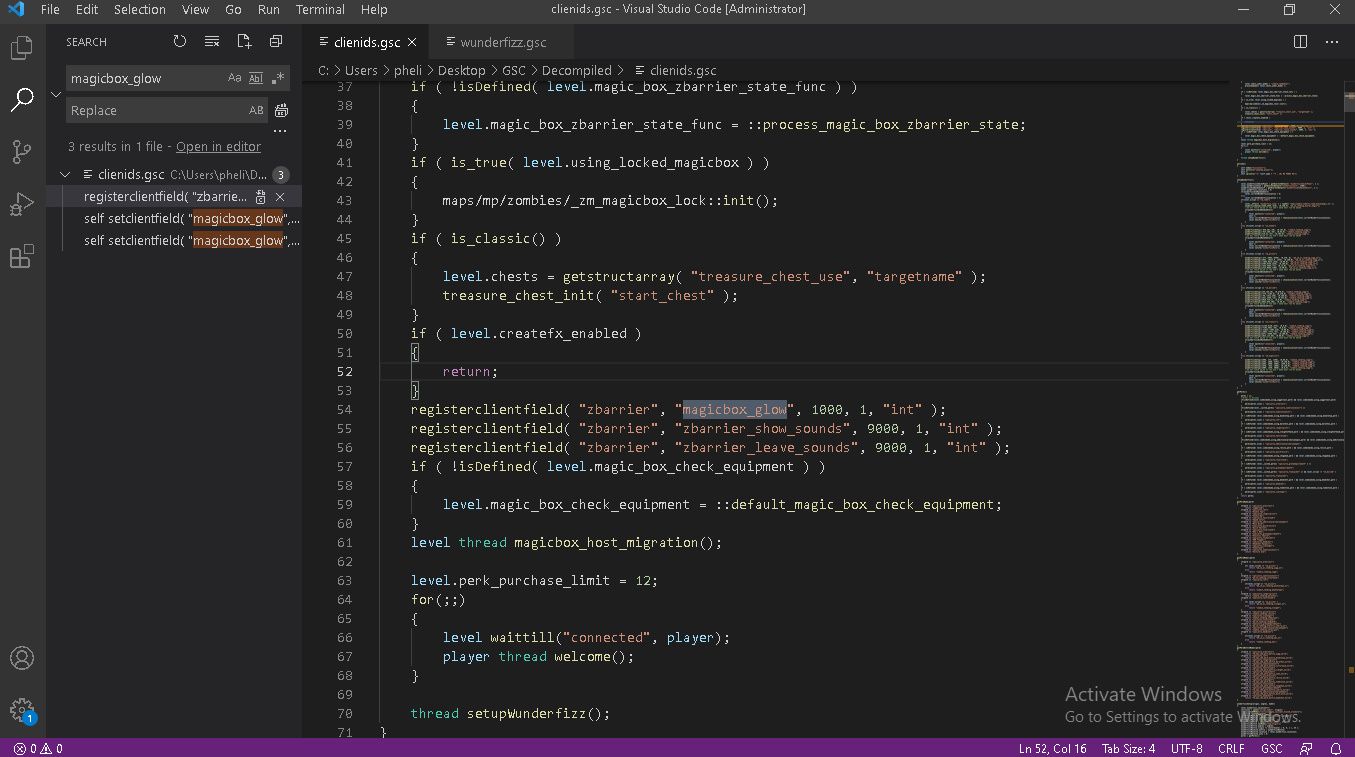The width and height of the screenshot is (1355, 757).
Task: Click the code minimap on the right
Action: point(1290,408)
